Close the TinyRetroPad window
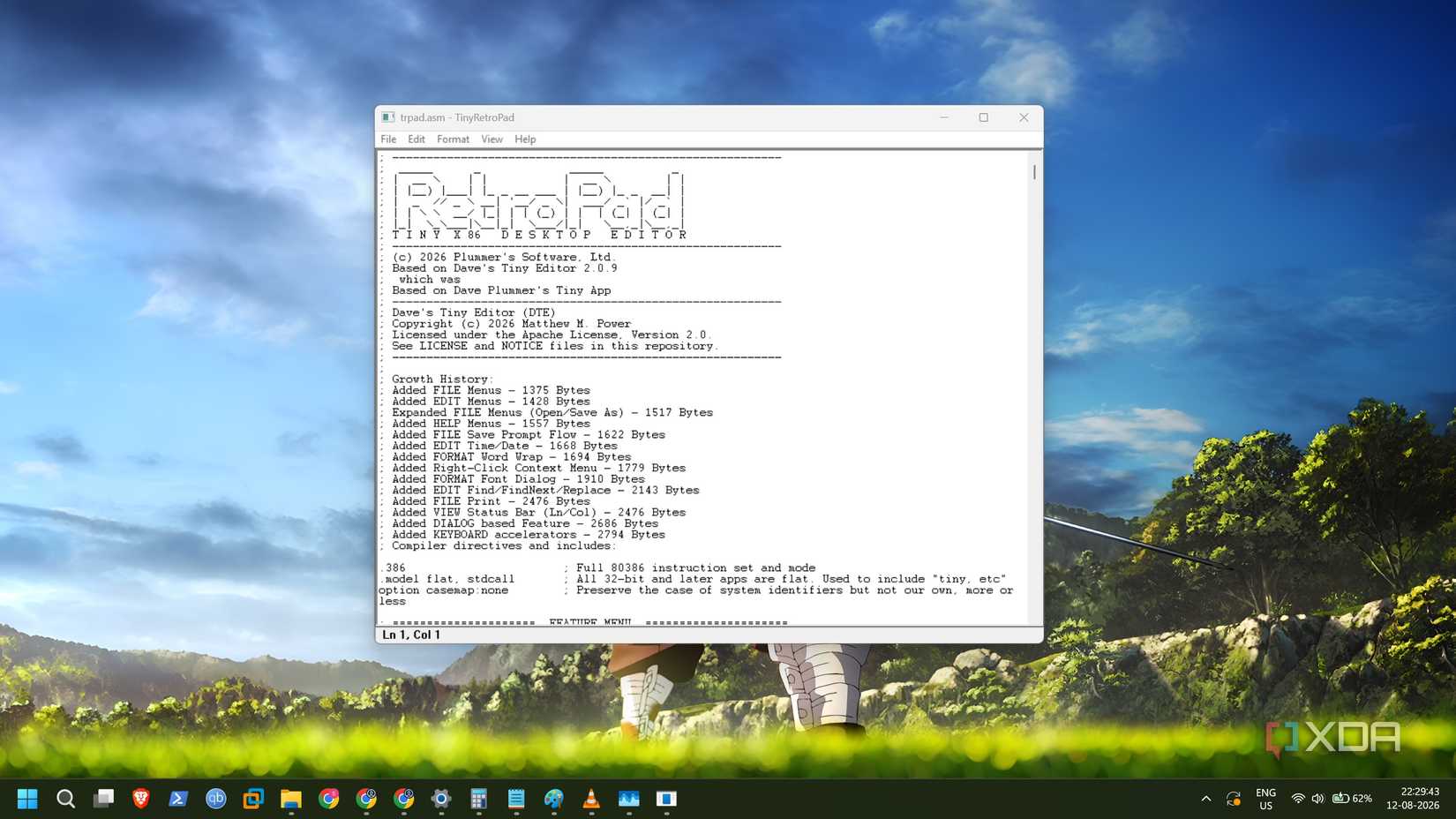The width and height of the screenshot is (1456, 819). pyautogui.click(x=1024, y=117)
